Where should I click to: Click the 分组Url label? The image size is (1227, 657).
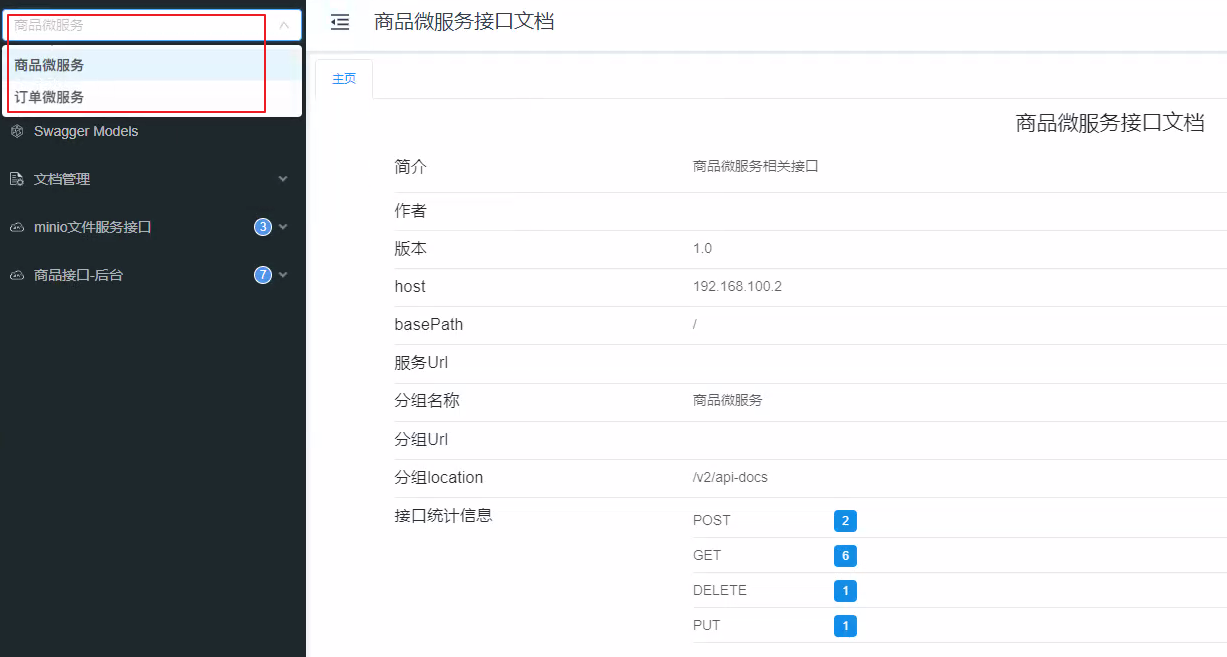pyautogui.click(x=421, y=439)
